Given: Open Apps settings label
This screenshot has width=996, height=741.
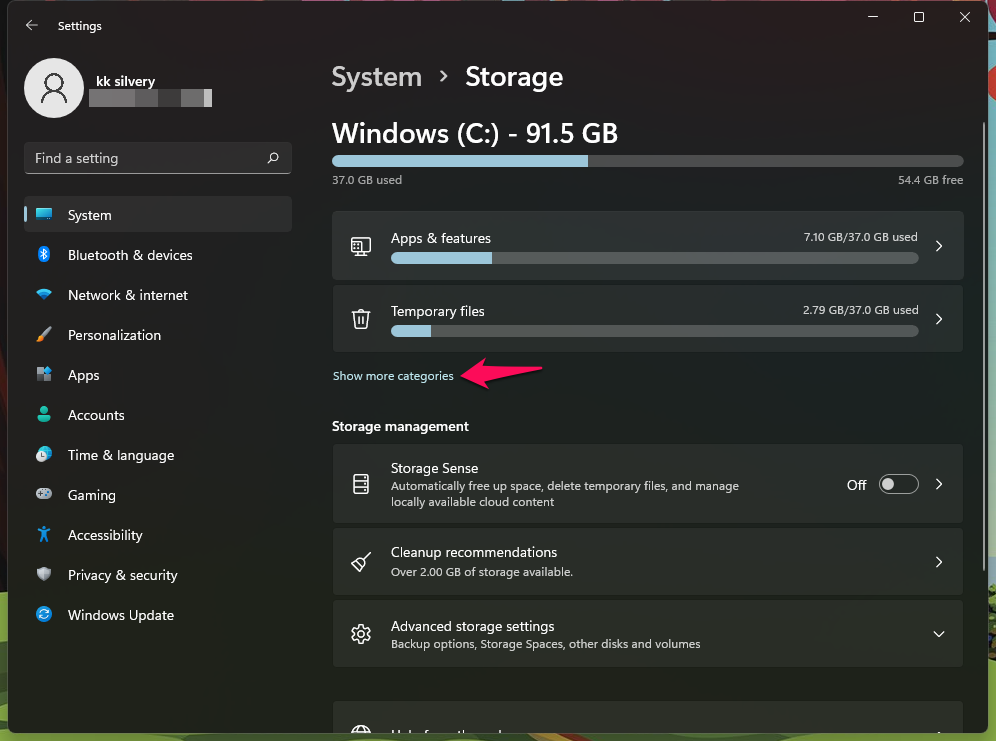Looking at the screenshot, I should click(x=83, y=375).
